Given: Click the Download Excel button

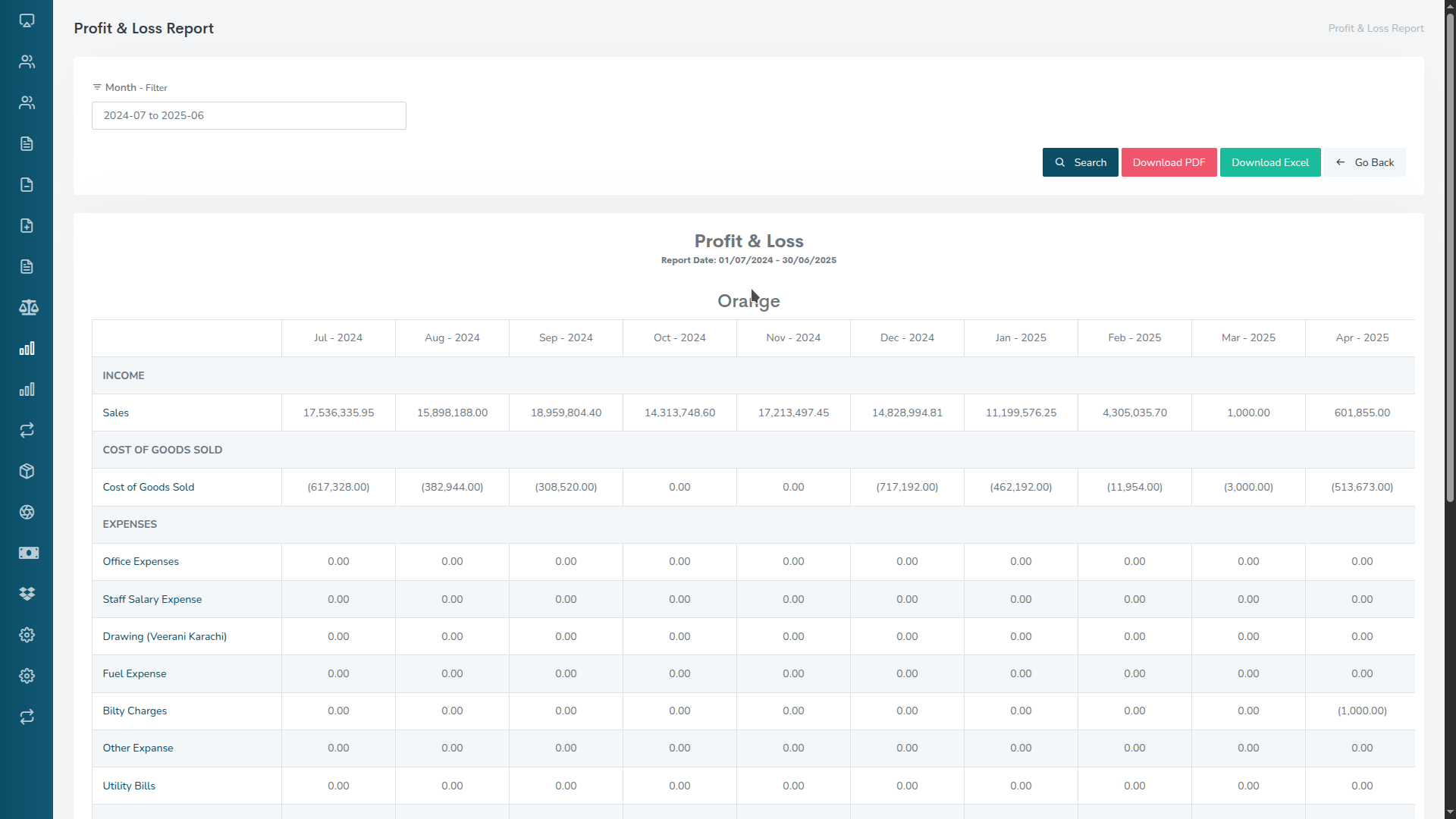Looking at the screenshot, I should [x=1269, y=162].
